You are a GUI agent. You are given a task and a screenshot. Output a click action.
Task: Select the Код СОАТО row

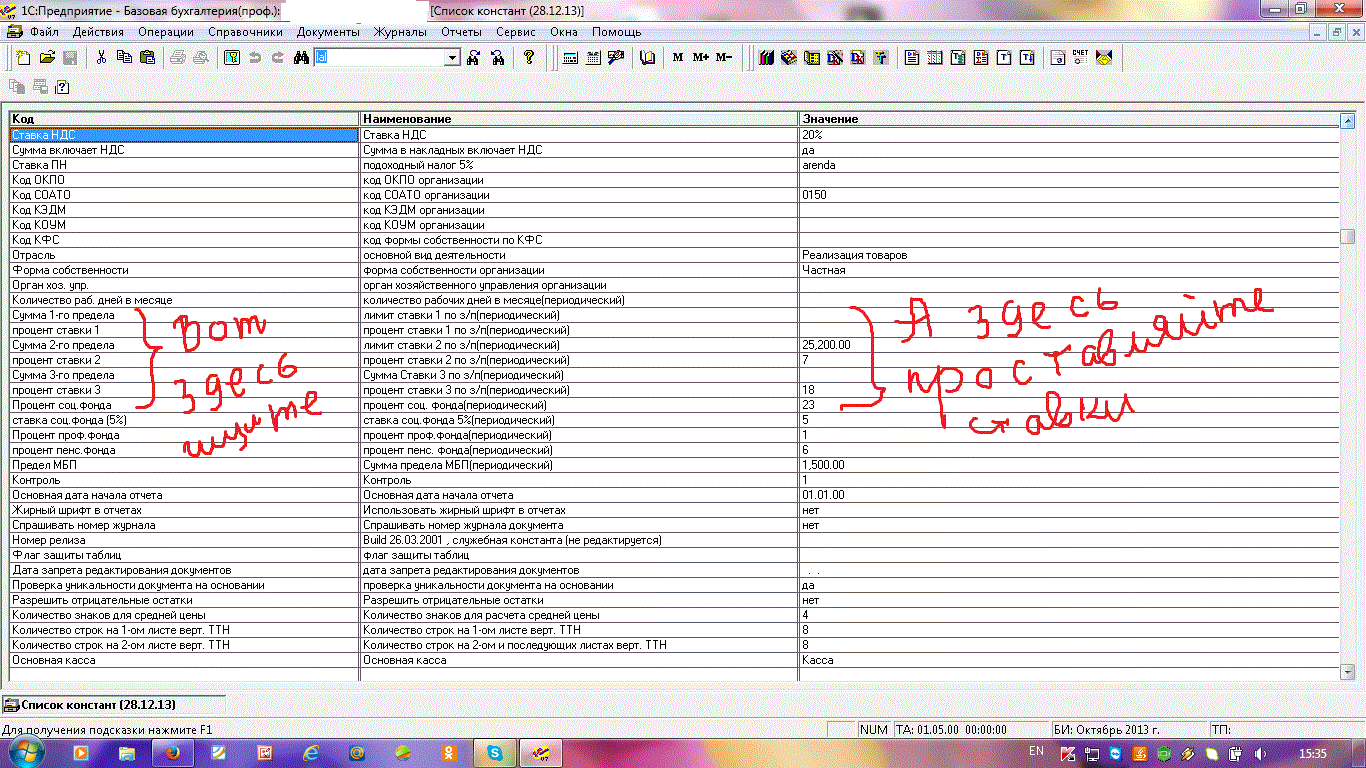[674, 195]
